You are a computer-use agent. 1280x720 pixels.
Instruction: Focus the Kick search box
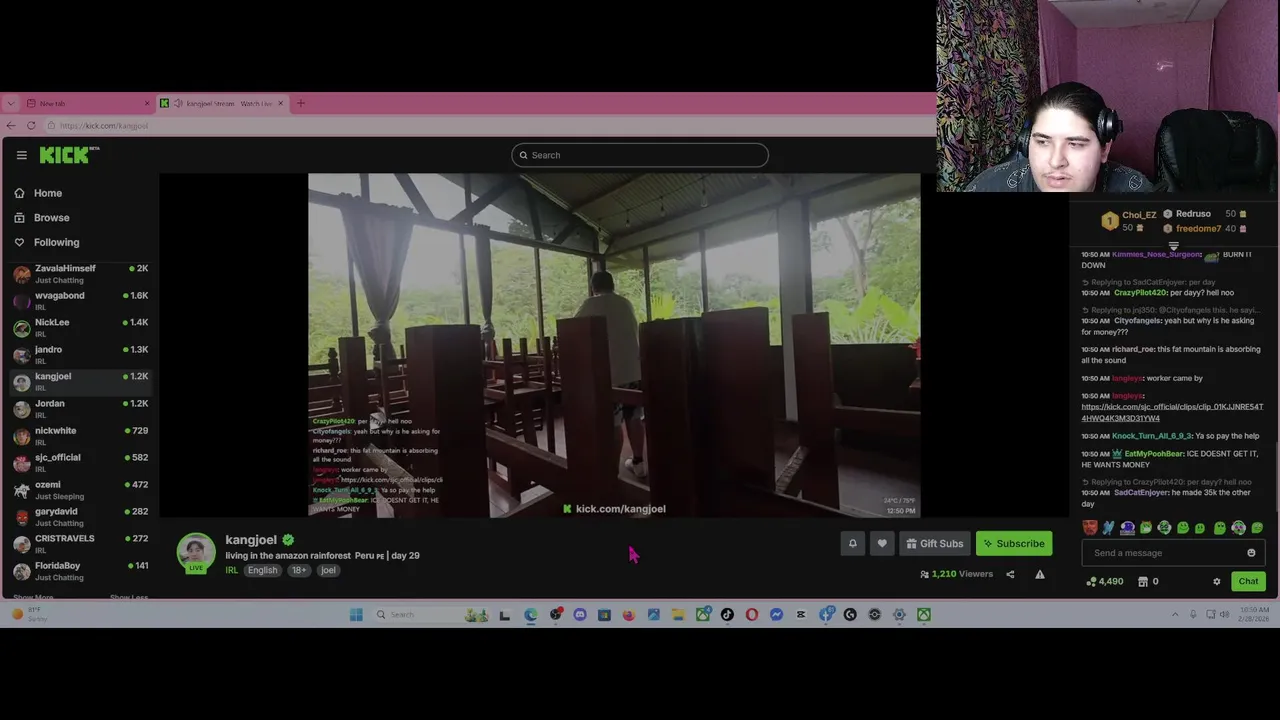[x=640, y=155]
